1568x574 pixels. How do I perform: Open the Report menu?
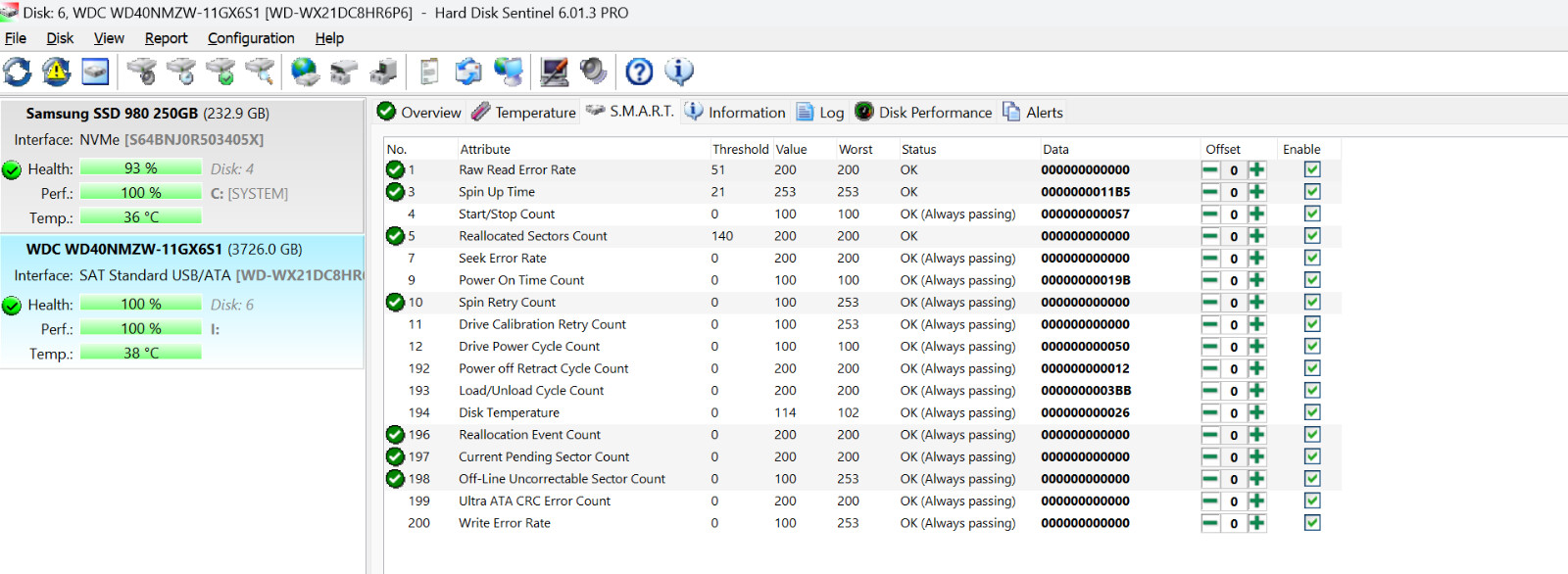pos(166,38)
